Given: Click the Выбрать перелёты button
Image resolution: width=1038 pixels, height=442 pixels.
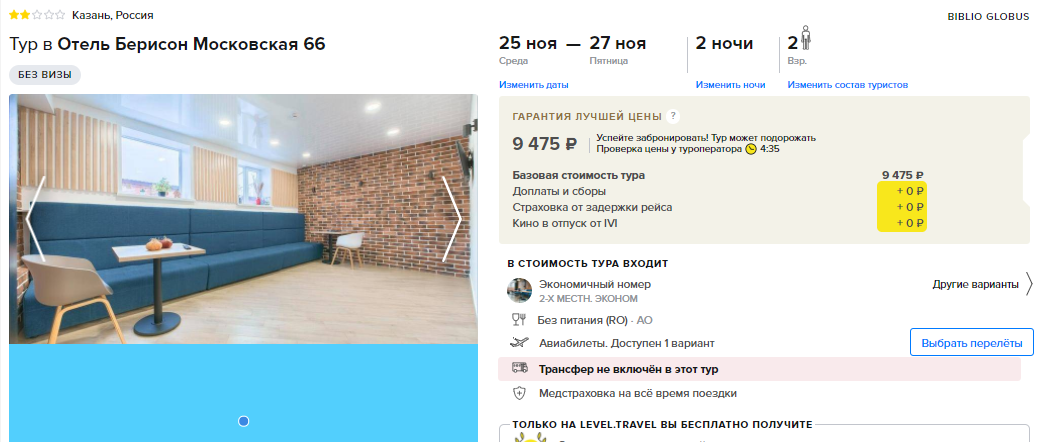Looking at the screenshot, I should point(972,342).
